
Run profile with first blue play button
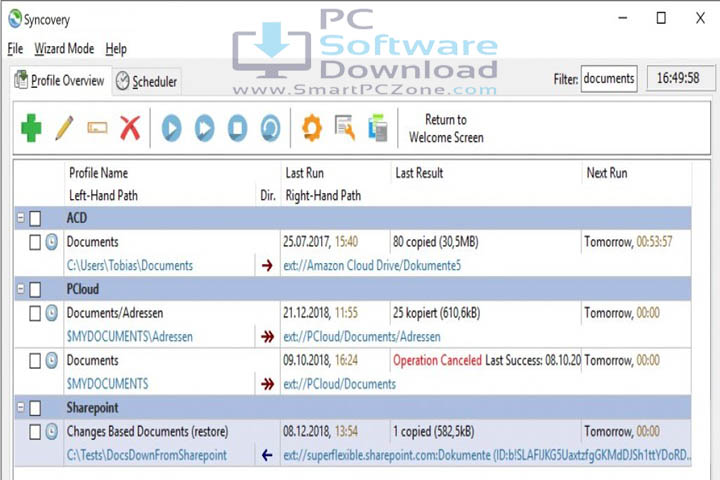pyautogui.click(x=172, y=128)
